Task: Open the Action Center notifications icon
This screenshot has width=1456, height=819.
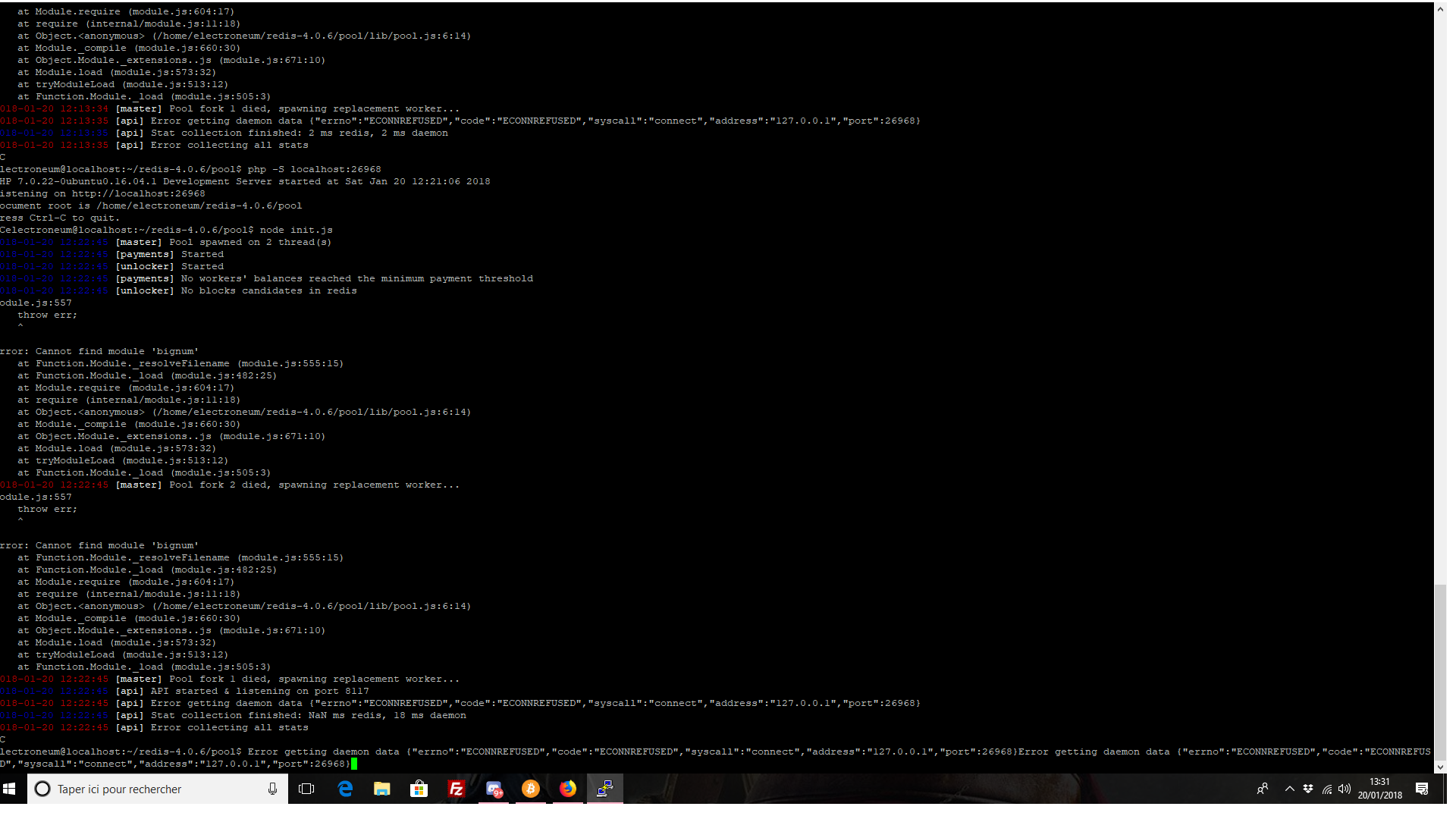Action: pos(1422,789)
